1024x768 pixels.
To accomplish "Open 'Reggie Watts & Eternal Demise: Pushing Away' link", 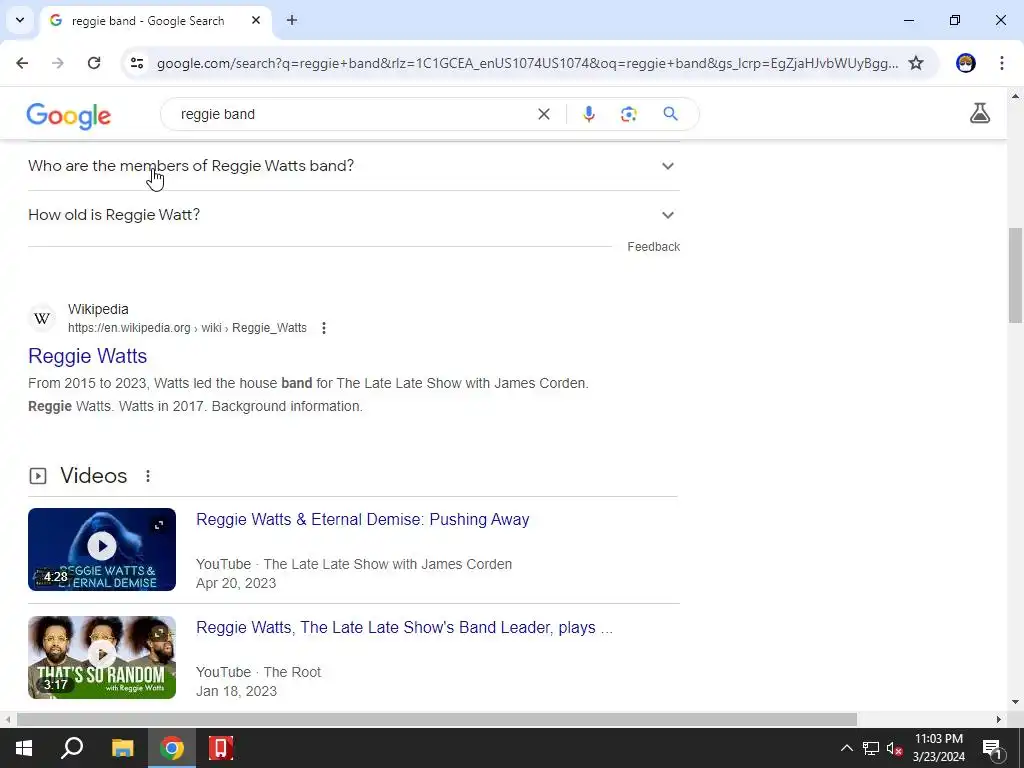I will 362,519.
